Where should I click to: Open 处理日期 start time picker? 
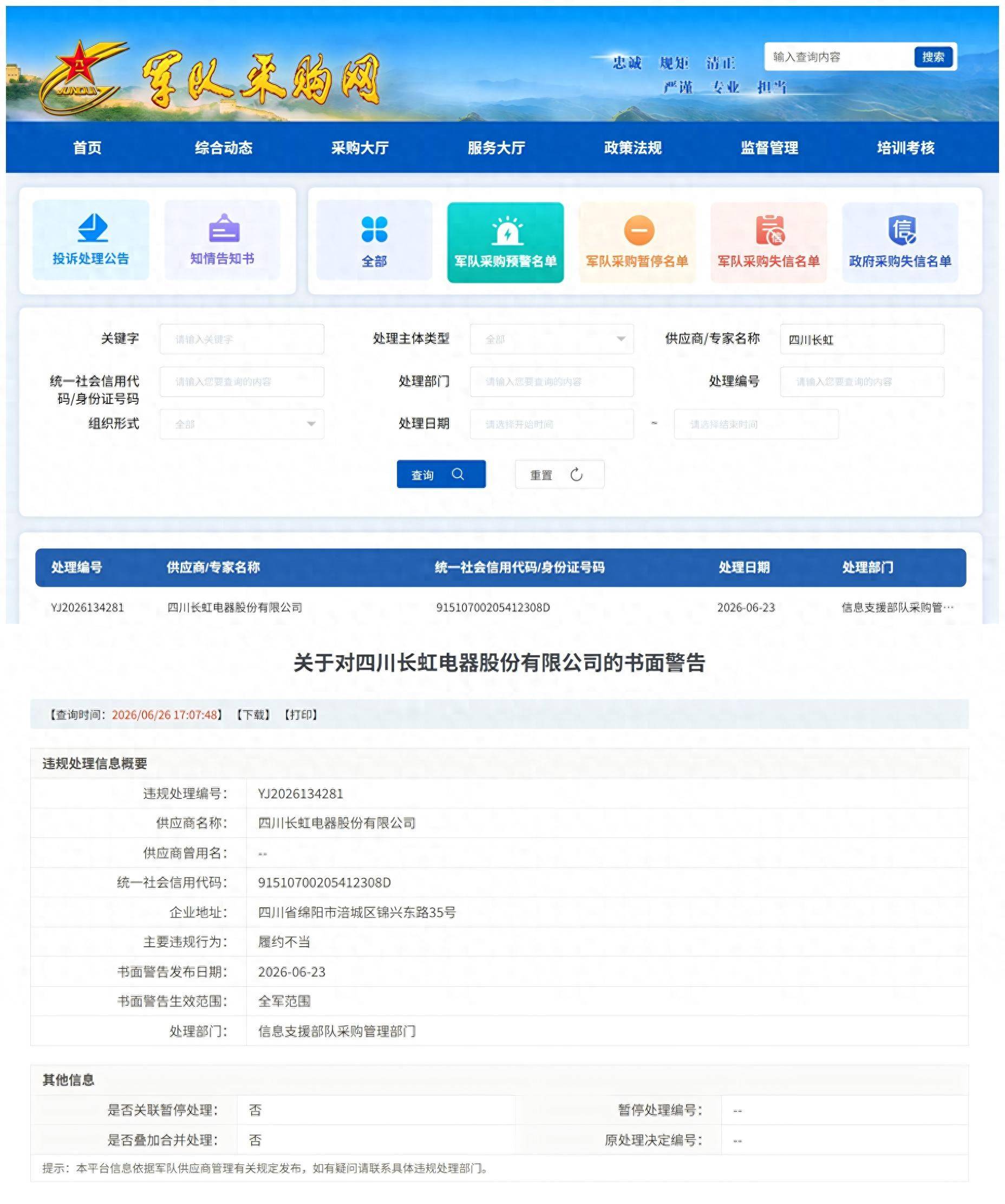(x=552, y=424)
